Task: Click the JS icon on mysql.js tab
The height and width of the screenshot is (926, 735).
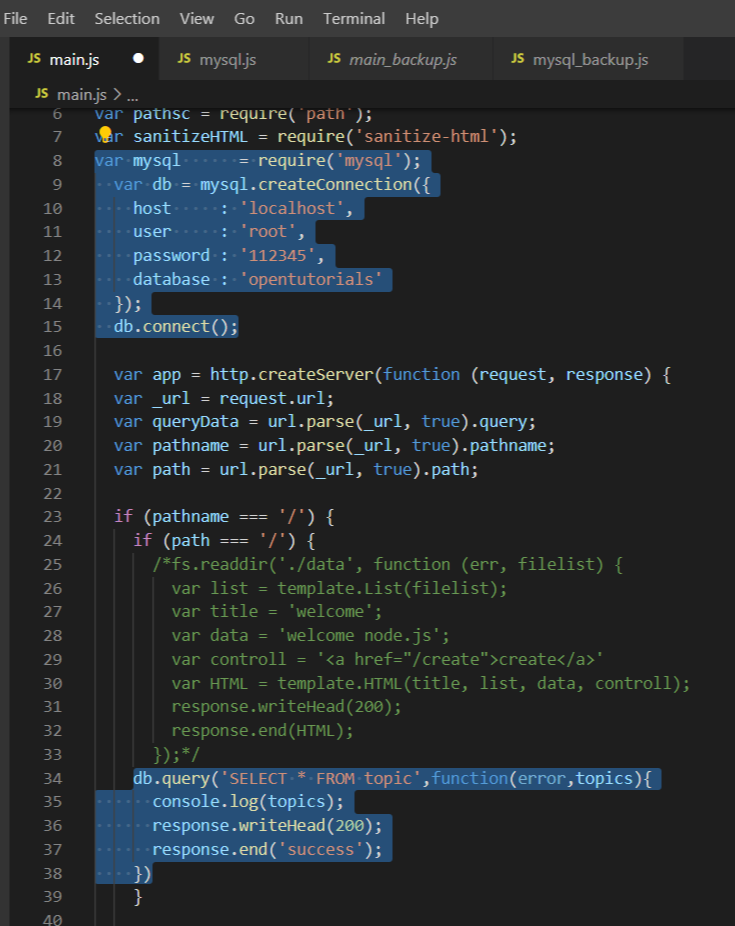Action: (184, 58)
